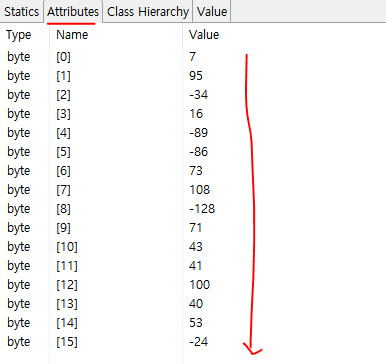Image resolution: width=386 pixels, height=364 pixels.
Task: Click the value -34 cell
Action: tap(198, 95)
